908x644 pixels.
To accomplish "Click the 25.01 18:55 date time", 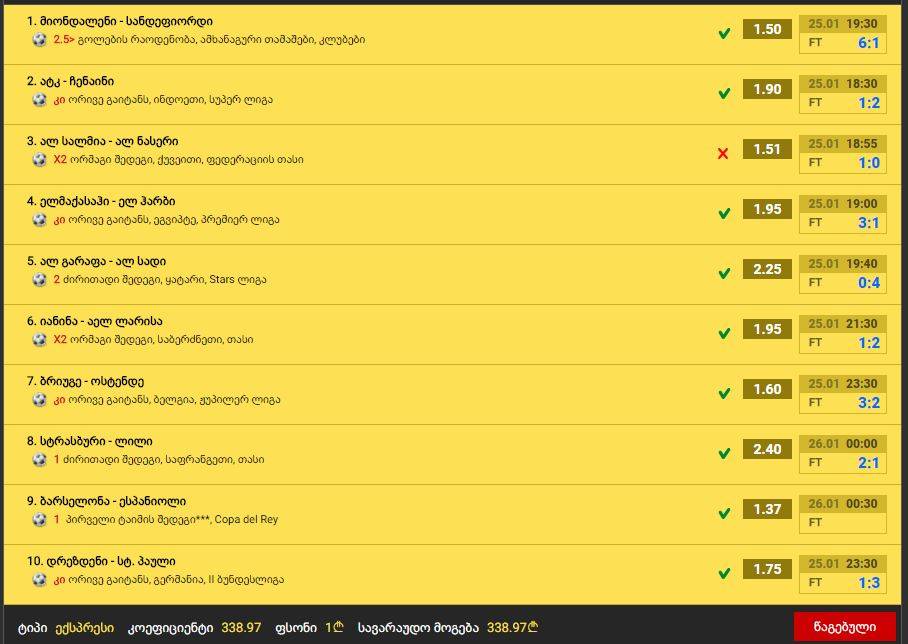I will pyautogui.click(x=843, y=144).
